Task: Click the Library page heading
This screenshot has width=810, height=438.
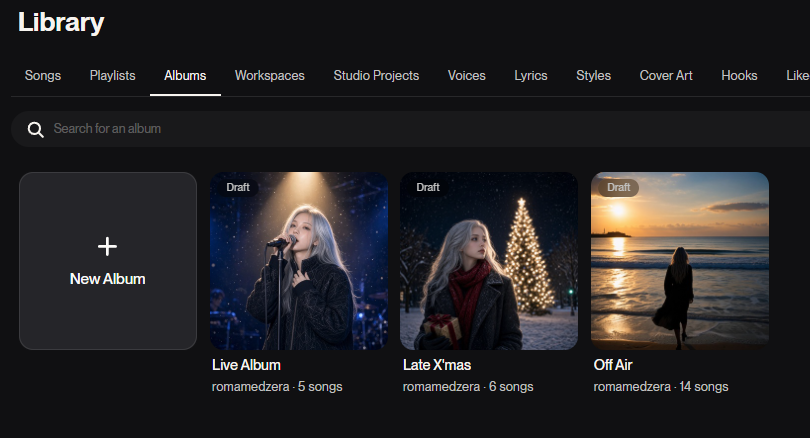Action: 61,23
